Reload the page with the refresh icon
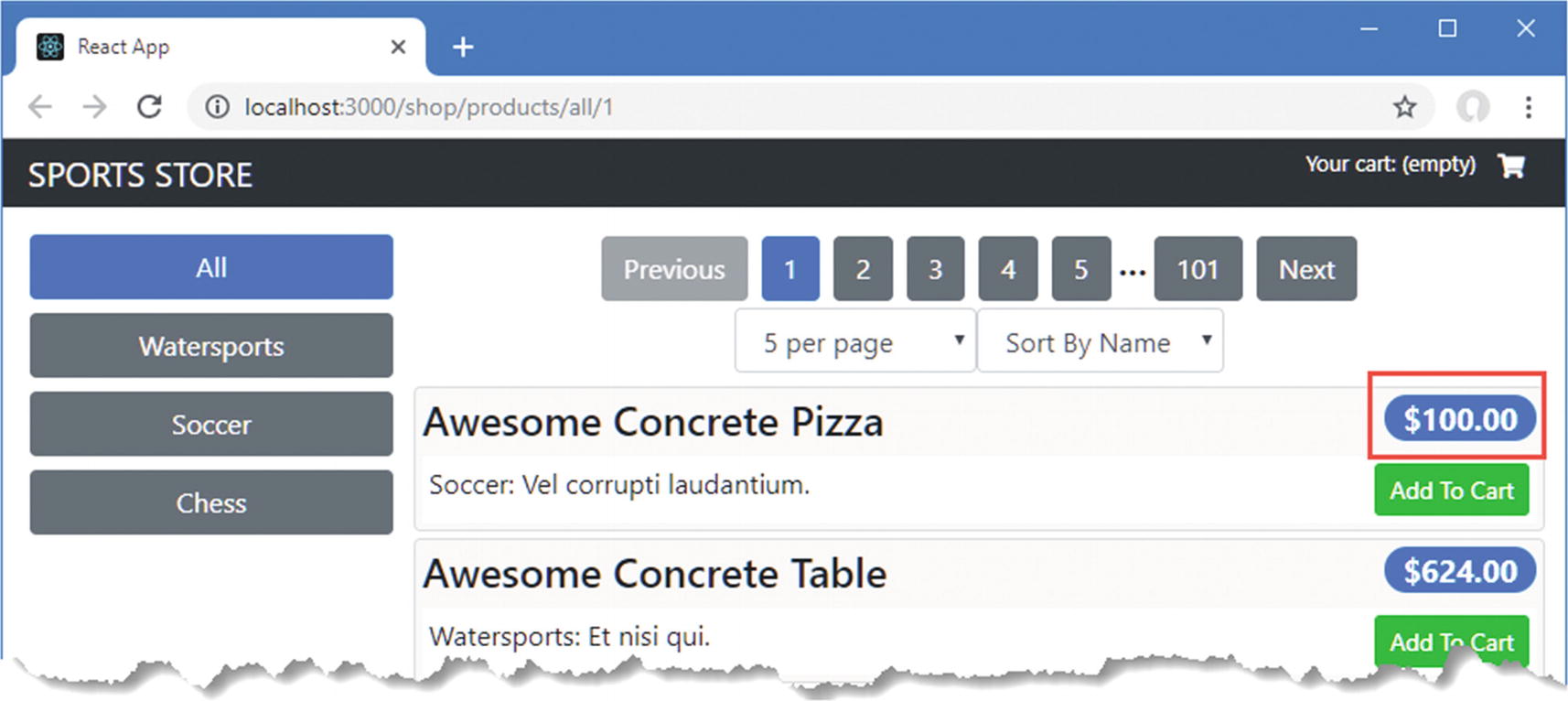Viewport: 1568px width, 701px height. [x=149, y=107]
